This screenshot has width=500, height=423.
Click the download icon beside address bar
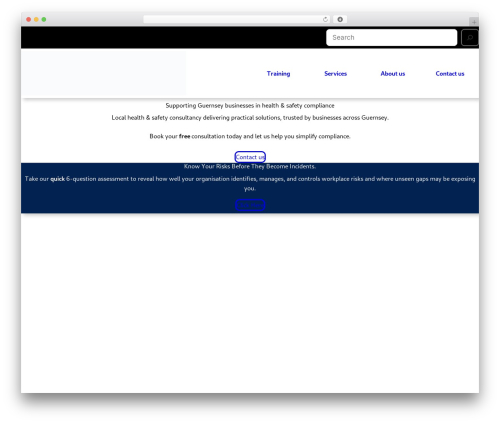pos(340,20)
